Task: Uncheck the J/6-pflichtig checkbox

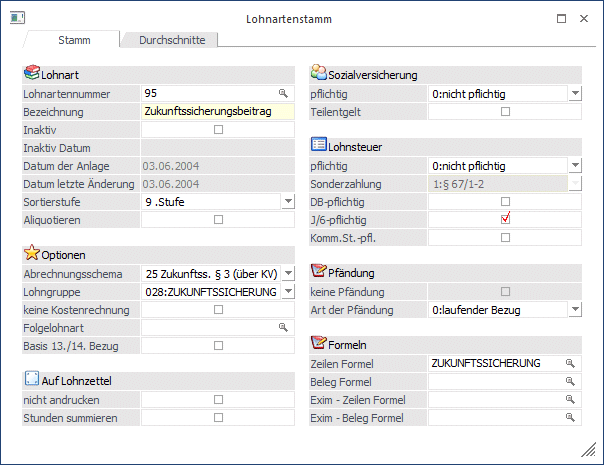Action: pyautogui.click(x=505, y=219)
